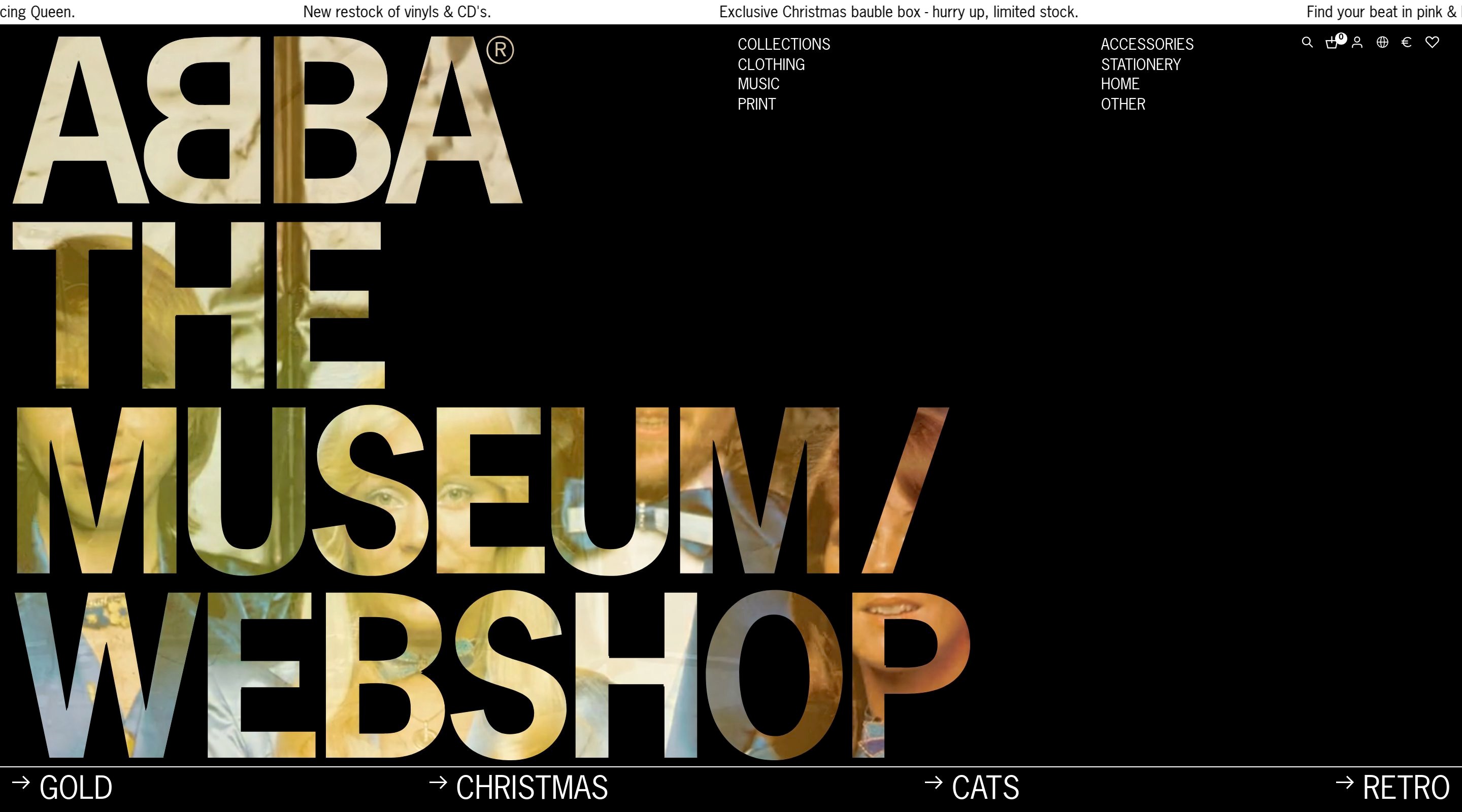Open the COLLECTIONS menu

[x=783, y=44]
